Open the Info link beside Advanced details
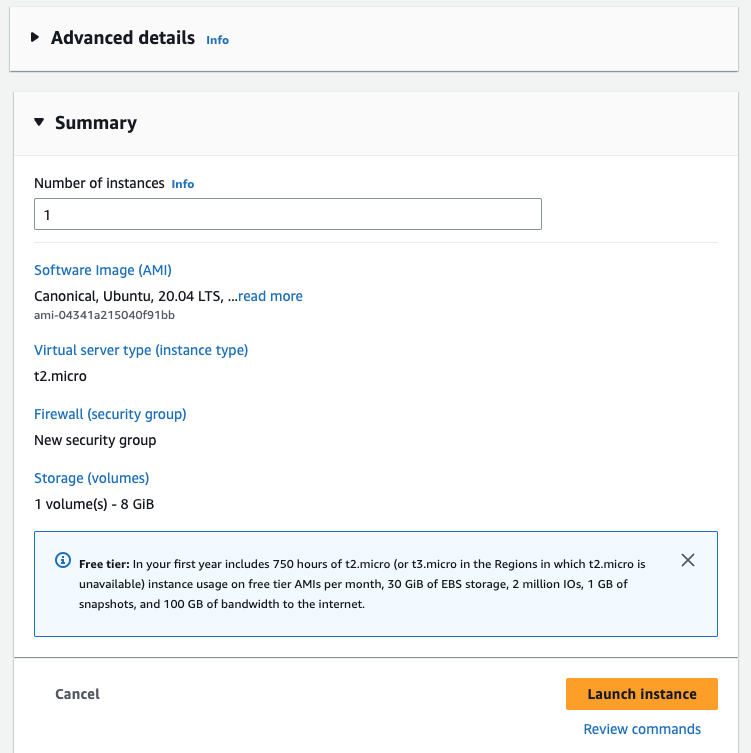The image size is (751, 753). pyautogui.click(x=217, y=40)
